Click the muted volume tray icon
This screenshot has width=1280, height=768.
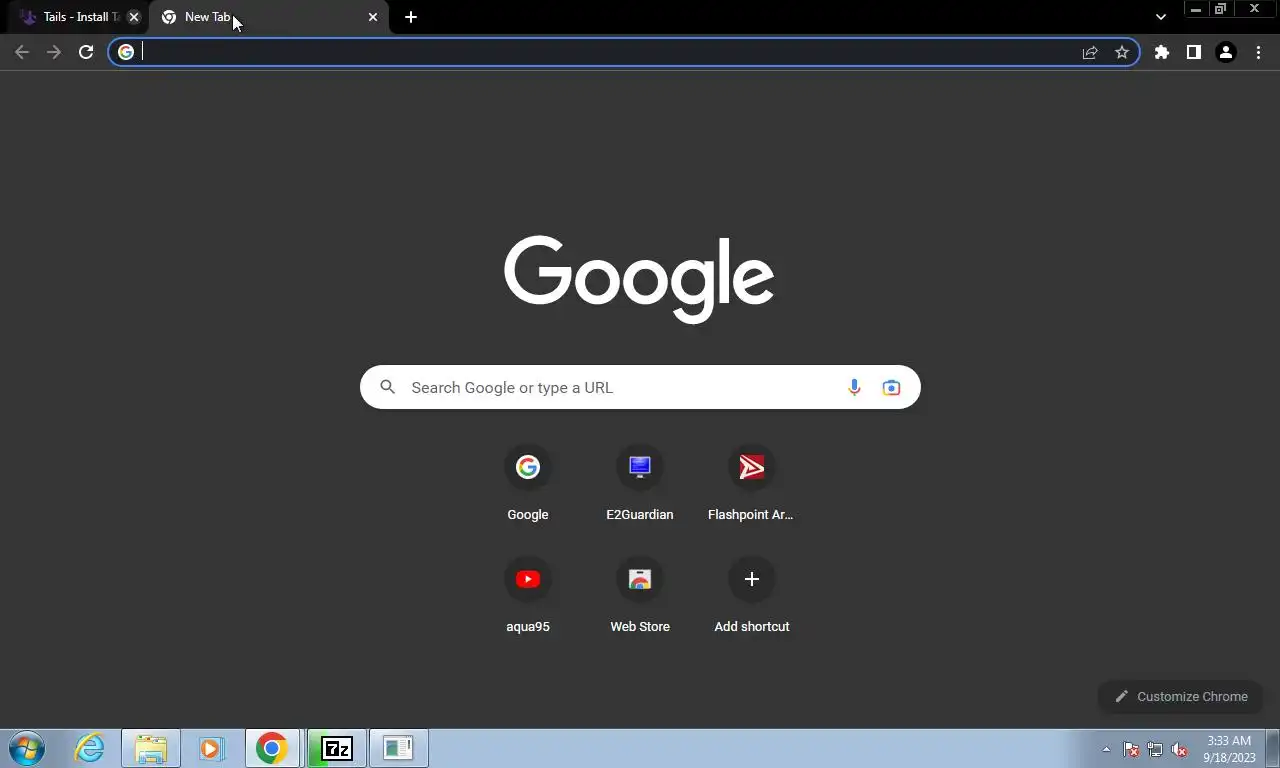coord(1179,749)
